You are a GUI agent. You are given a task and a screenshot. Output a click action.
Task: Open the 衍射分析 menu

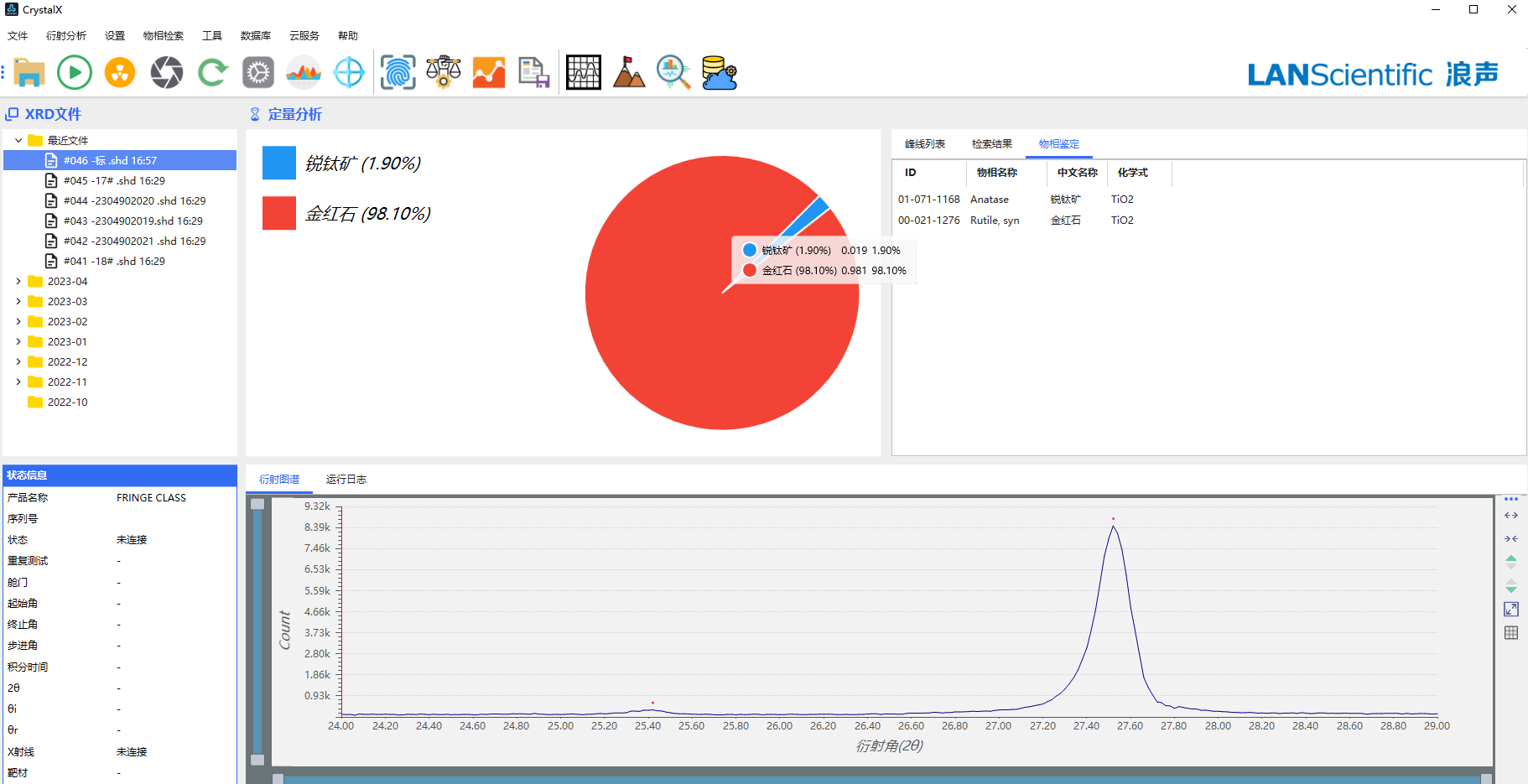[66, 36]
